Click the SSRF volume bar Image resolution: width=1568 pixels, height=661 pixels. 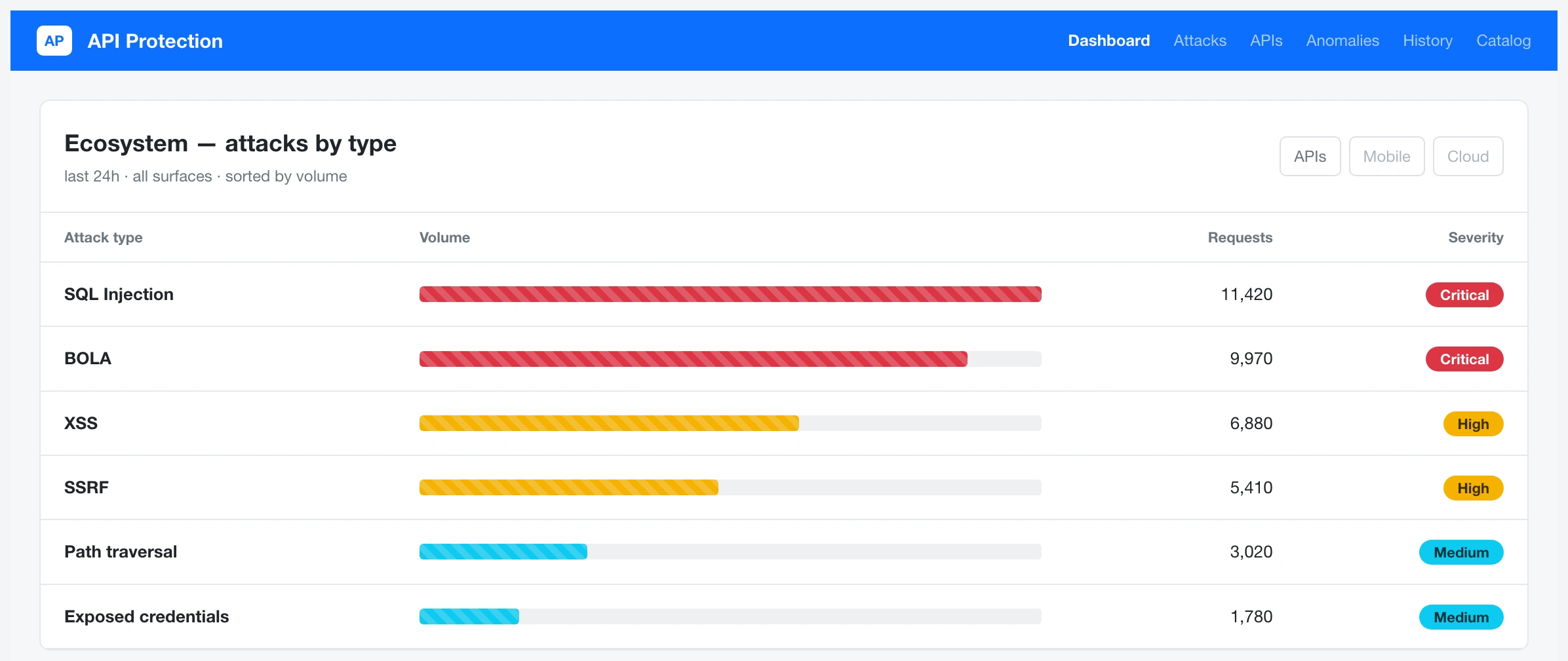coord(730,487)
